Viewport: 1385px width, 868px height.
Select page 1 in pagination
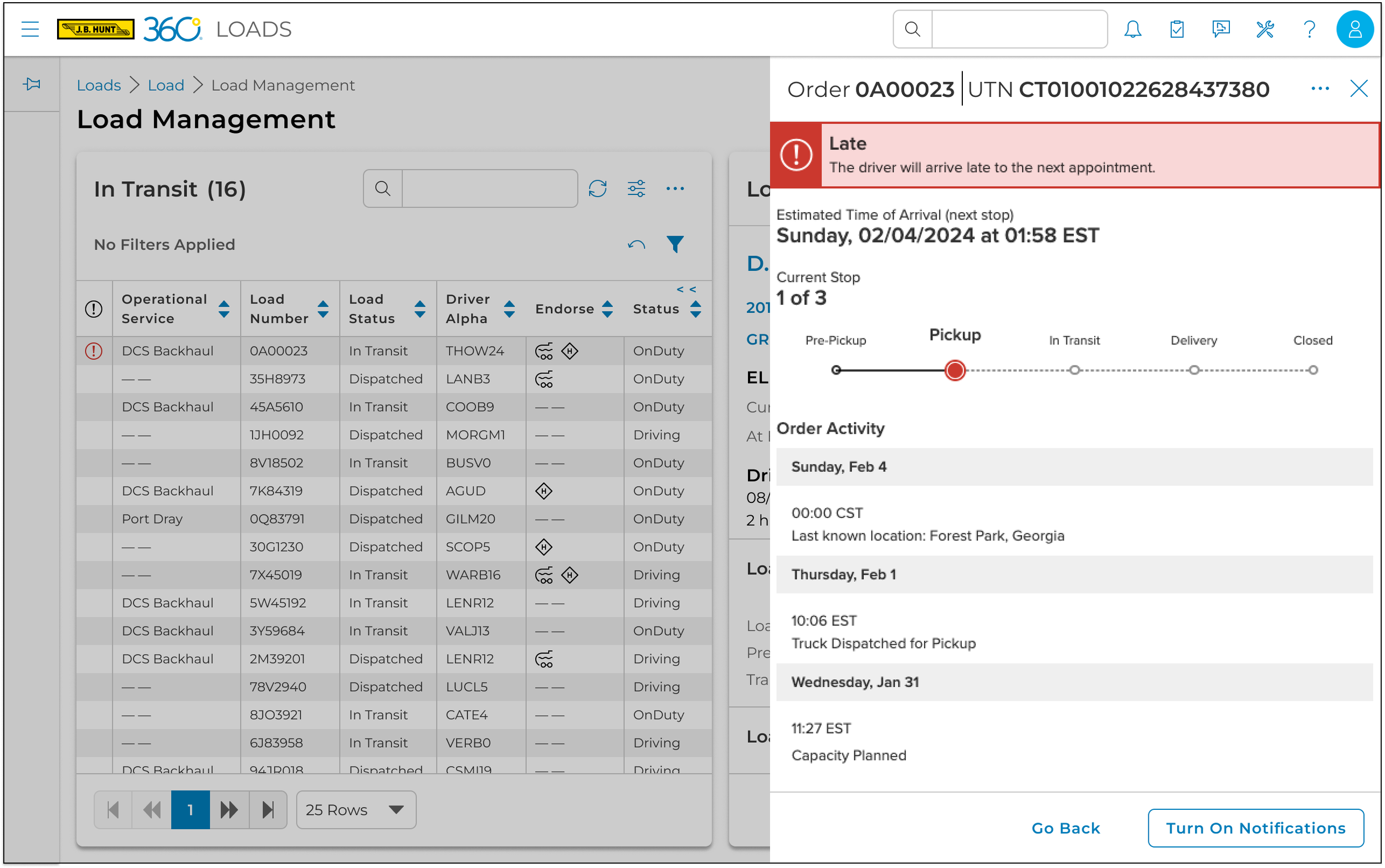[x=190, y=809]
